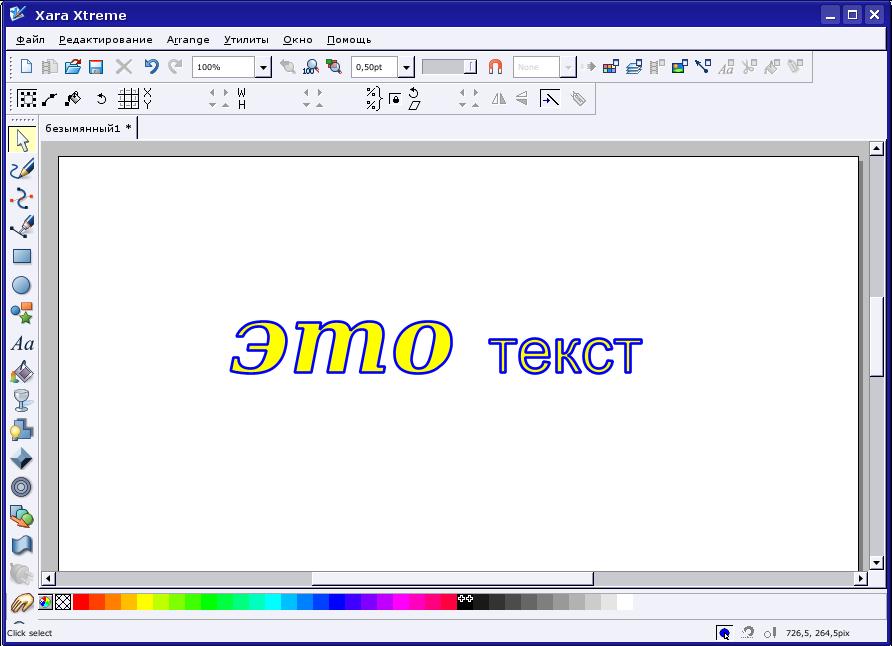Select the Contour tool concentric circles
The image size is (892, 646).
21,487
